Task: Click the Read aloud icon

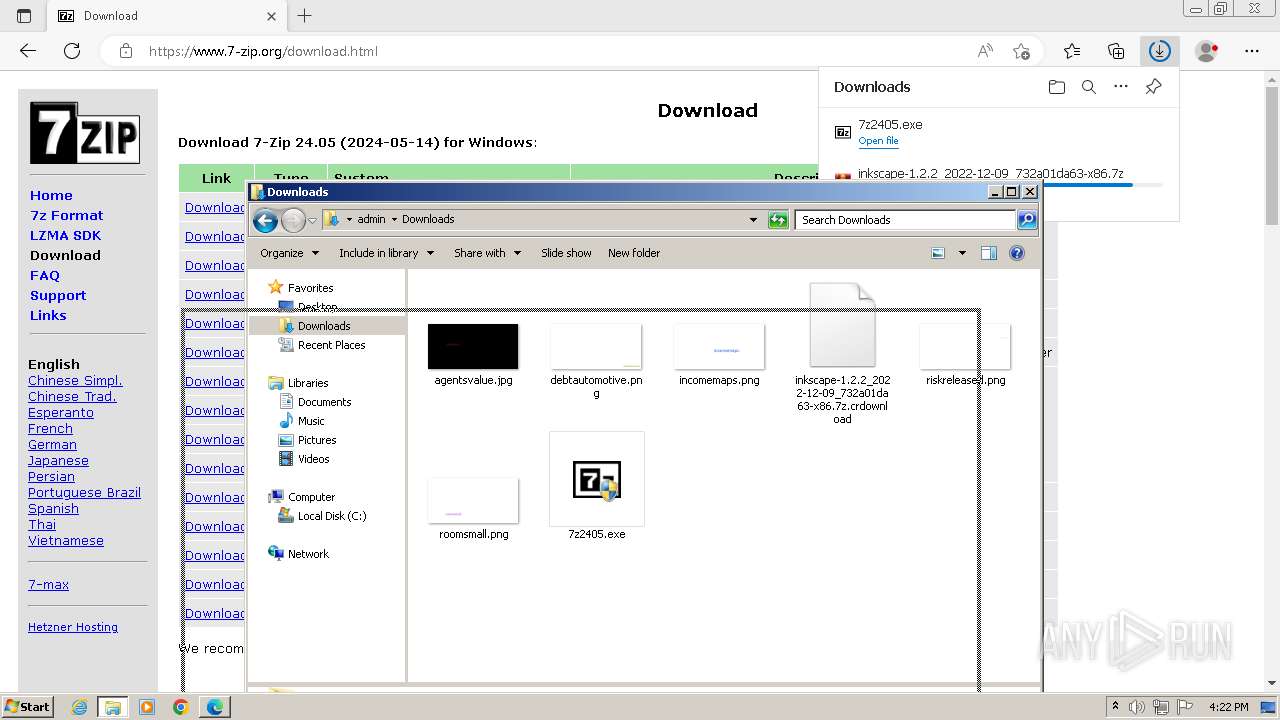Action: (x=985, y=51)
